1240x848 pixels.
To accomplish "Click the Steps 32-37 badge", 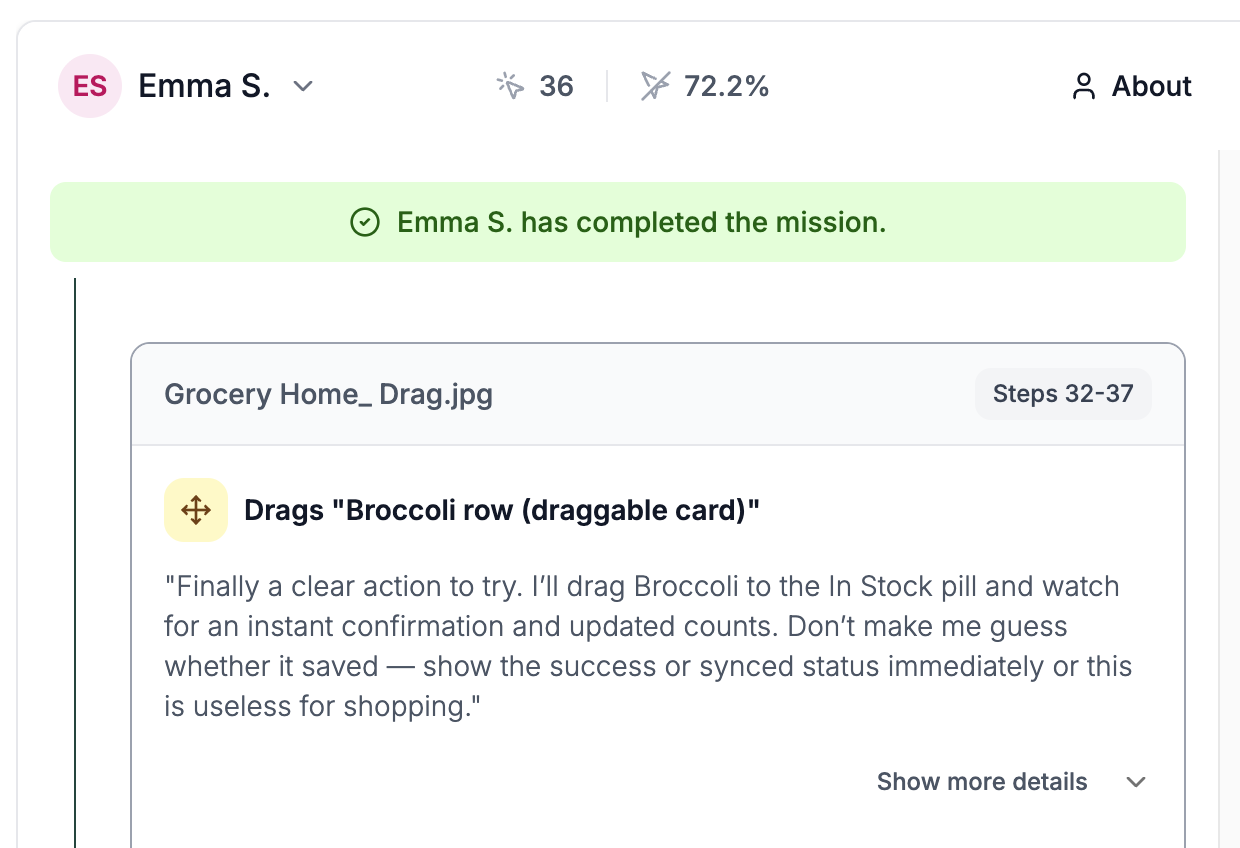I will coord(1063,394).
